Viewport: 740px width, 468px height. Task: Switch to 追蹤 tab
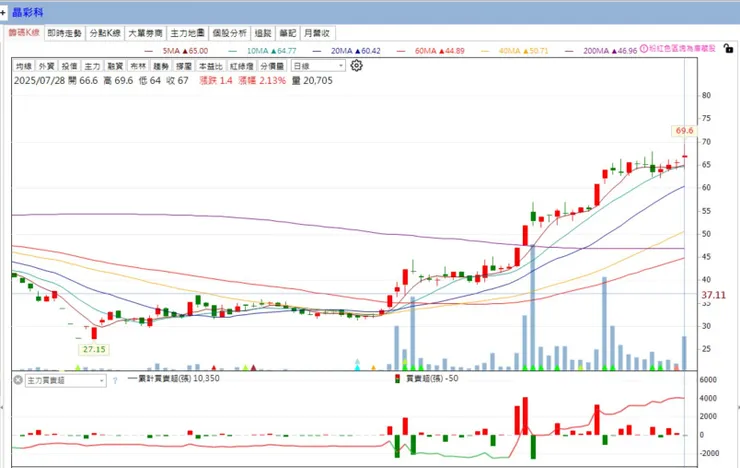263,33
